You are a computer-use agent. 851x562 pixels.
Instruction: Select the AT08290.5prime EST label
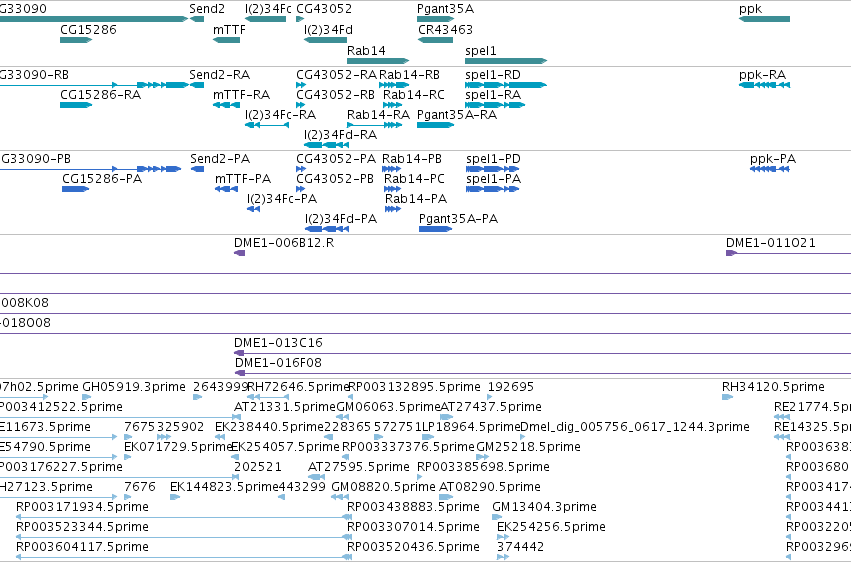click(x=490, y=487)
